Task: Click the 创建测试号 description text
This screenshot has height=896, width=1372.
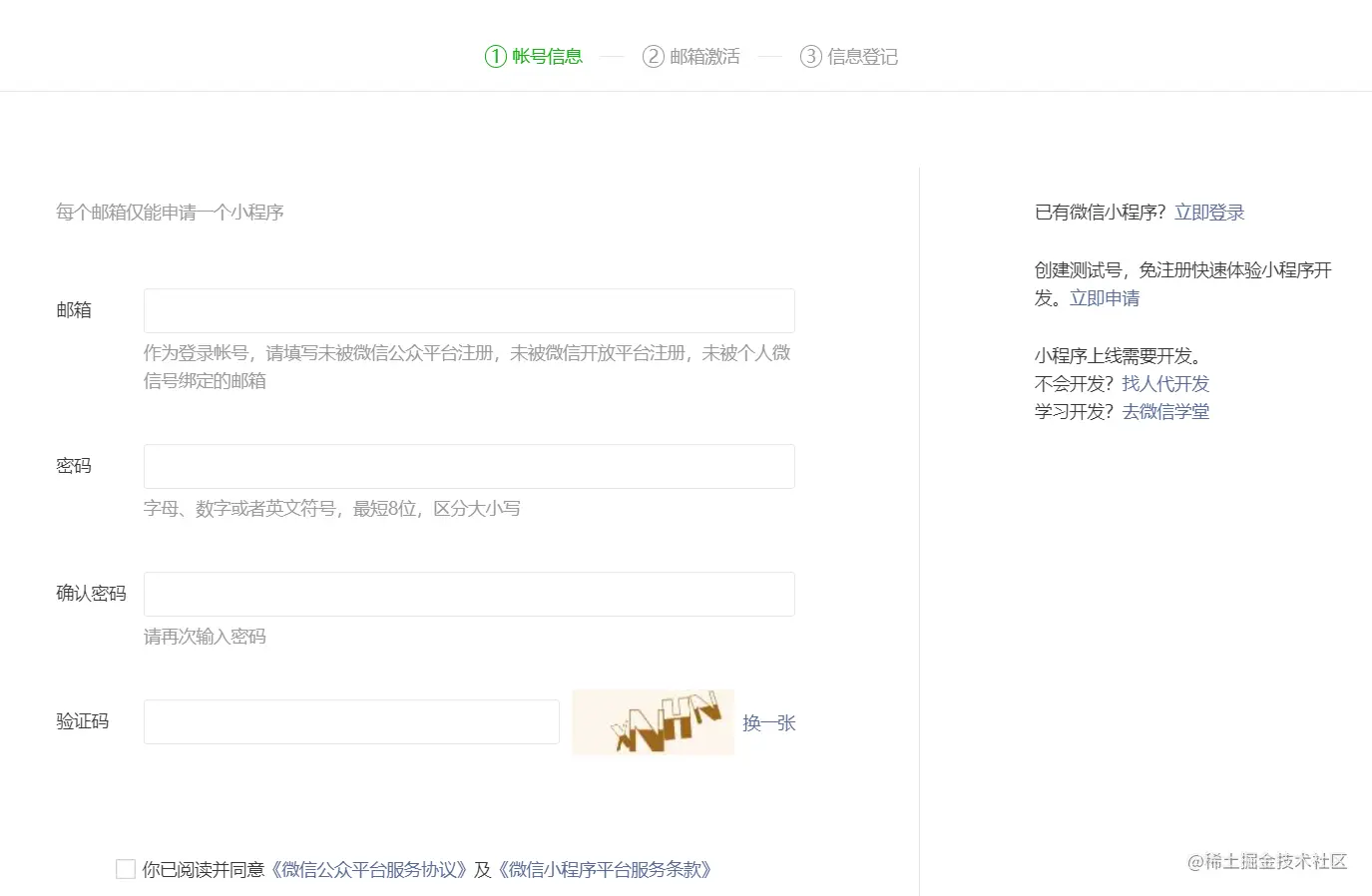Action: pyautogui.click(x=1183, y=284)
